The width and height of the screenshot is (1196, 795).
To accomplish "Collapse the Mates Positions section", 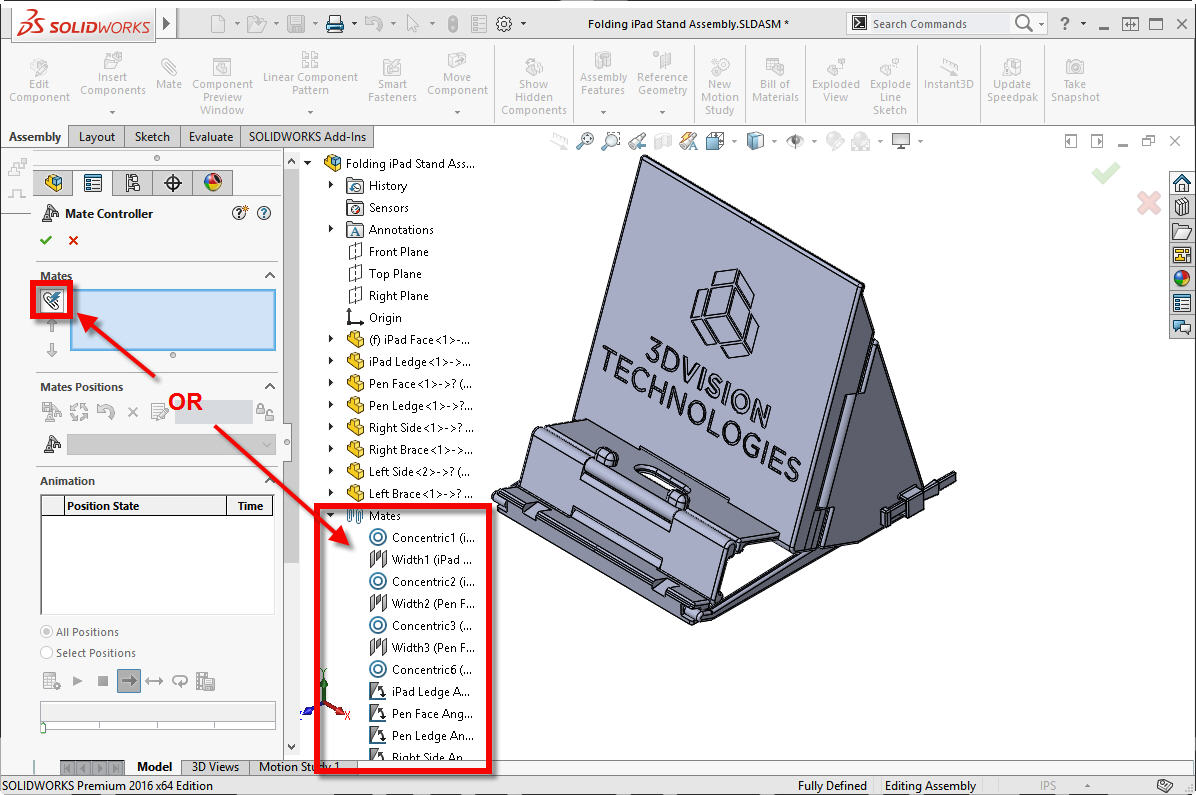I will tap(269, 387).
